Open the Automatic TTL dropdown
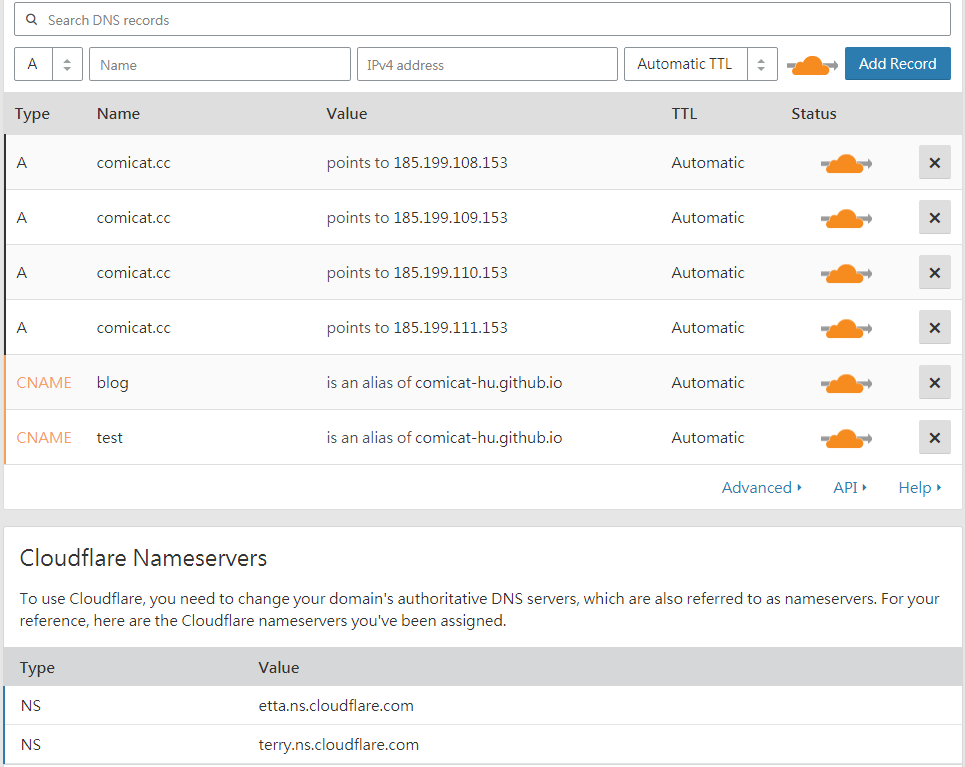965x767 pixels. pos(700,63)
